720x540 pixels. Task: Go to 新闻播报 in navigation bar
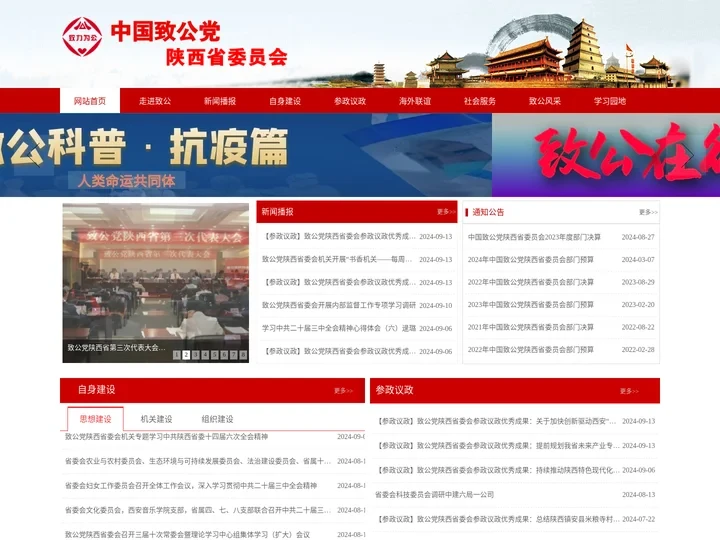(220, 101)
